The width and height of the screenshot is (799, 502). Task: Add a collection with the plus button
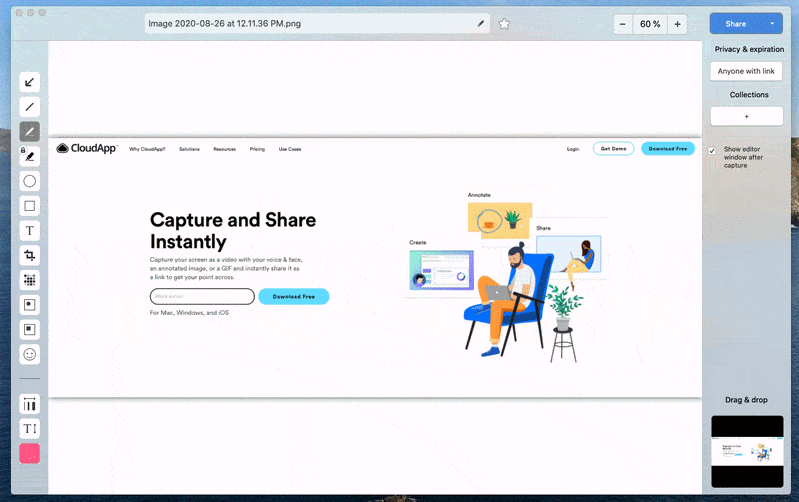747,116
